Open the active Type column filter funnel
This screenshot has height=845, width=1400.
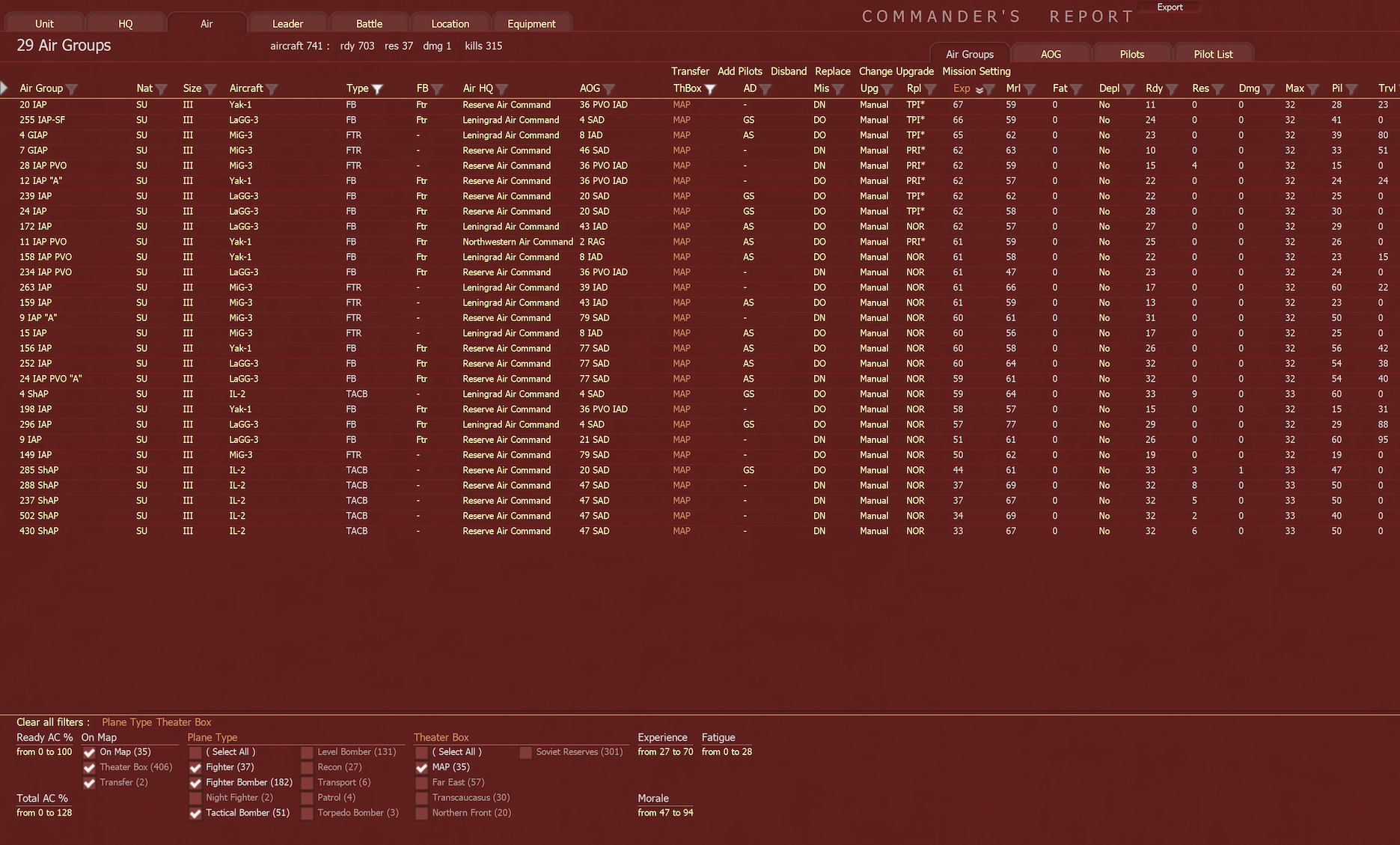(x=378, y=89)
